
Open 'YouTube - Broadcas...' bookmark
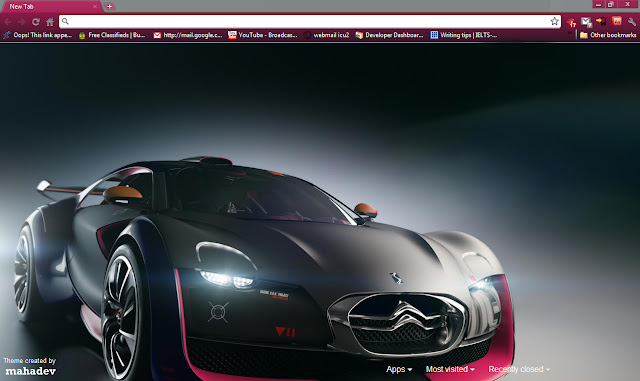click(262, 35)
